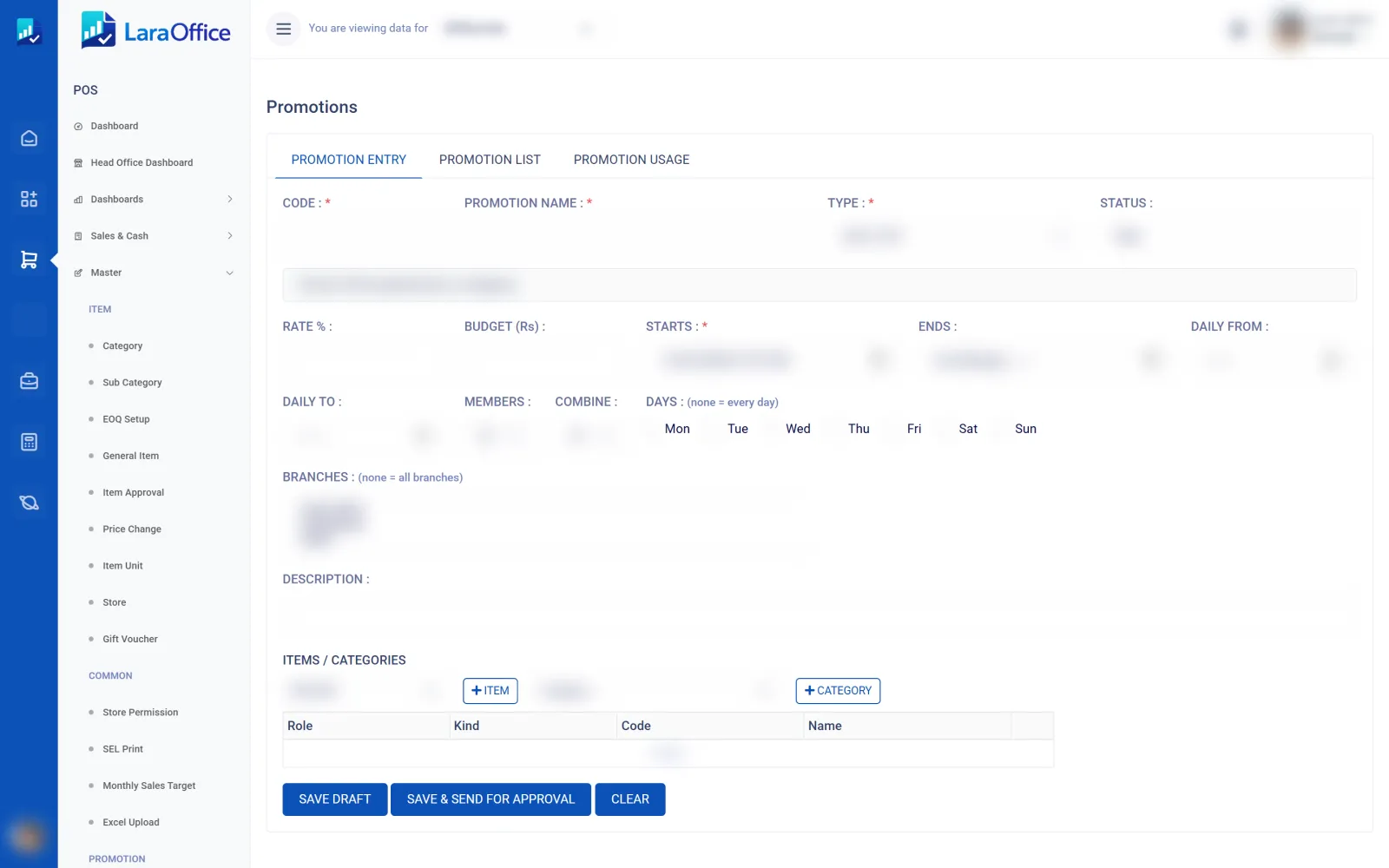
Task: Expand the Sales & Cash chevron
Action: pyautogui.click(x=230, y=236)
